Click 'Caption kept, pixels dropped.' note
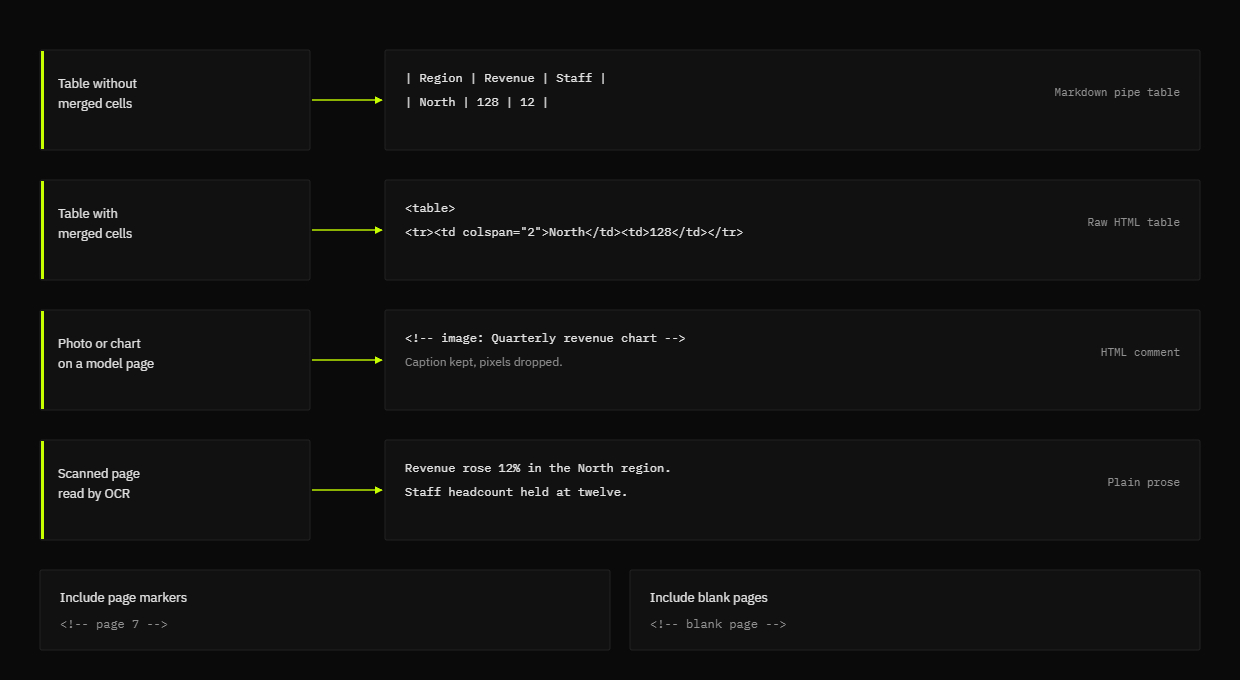1240x680 pixels. 484,362
